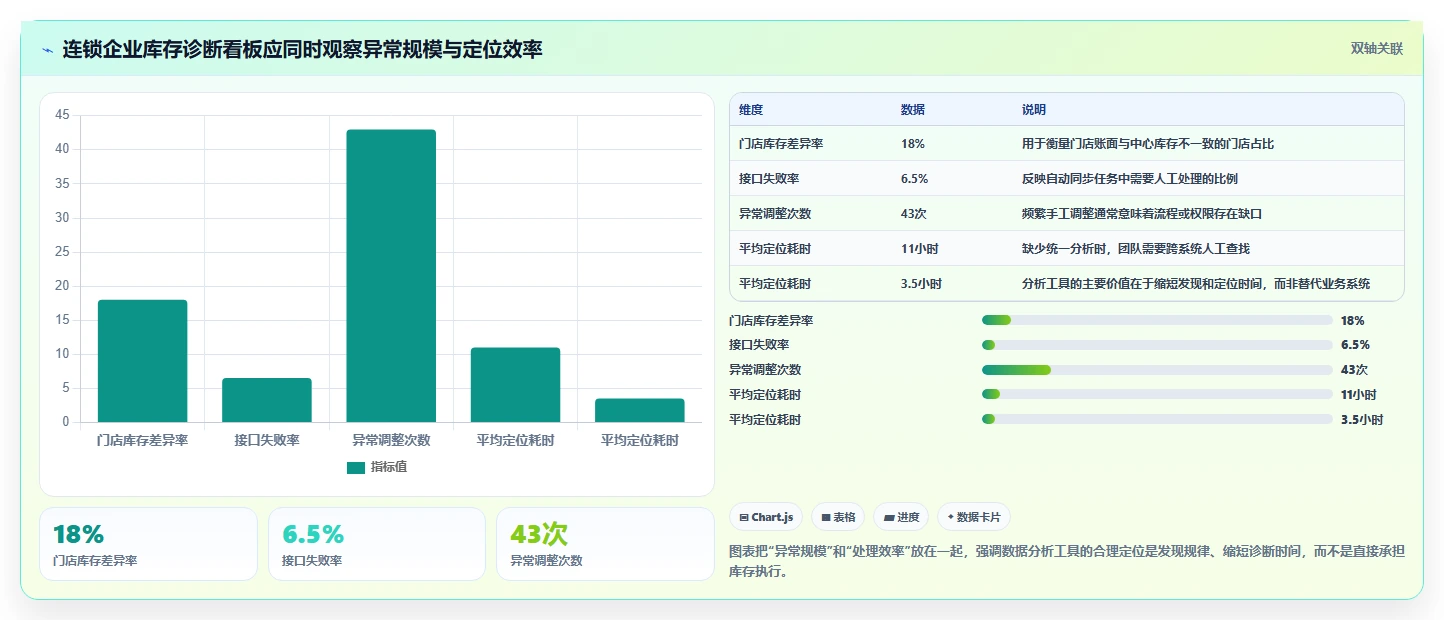Click the description 缺少统一分析时，团队需要跨系统人工查找

coord(1136,249)
